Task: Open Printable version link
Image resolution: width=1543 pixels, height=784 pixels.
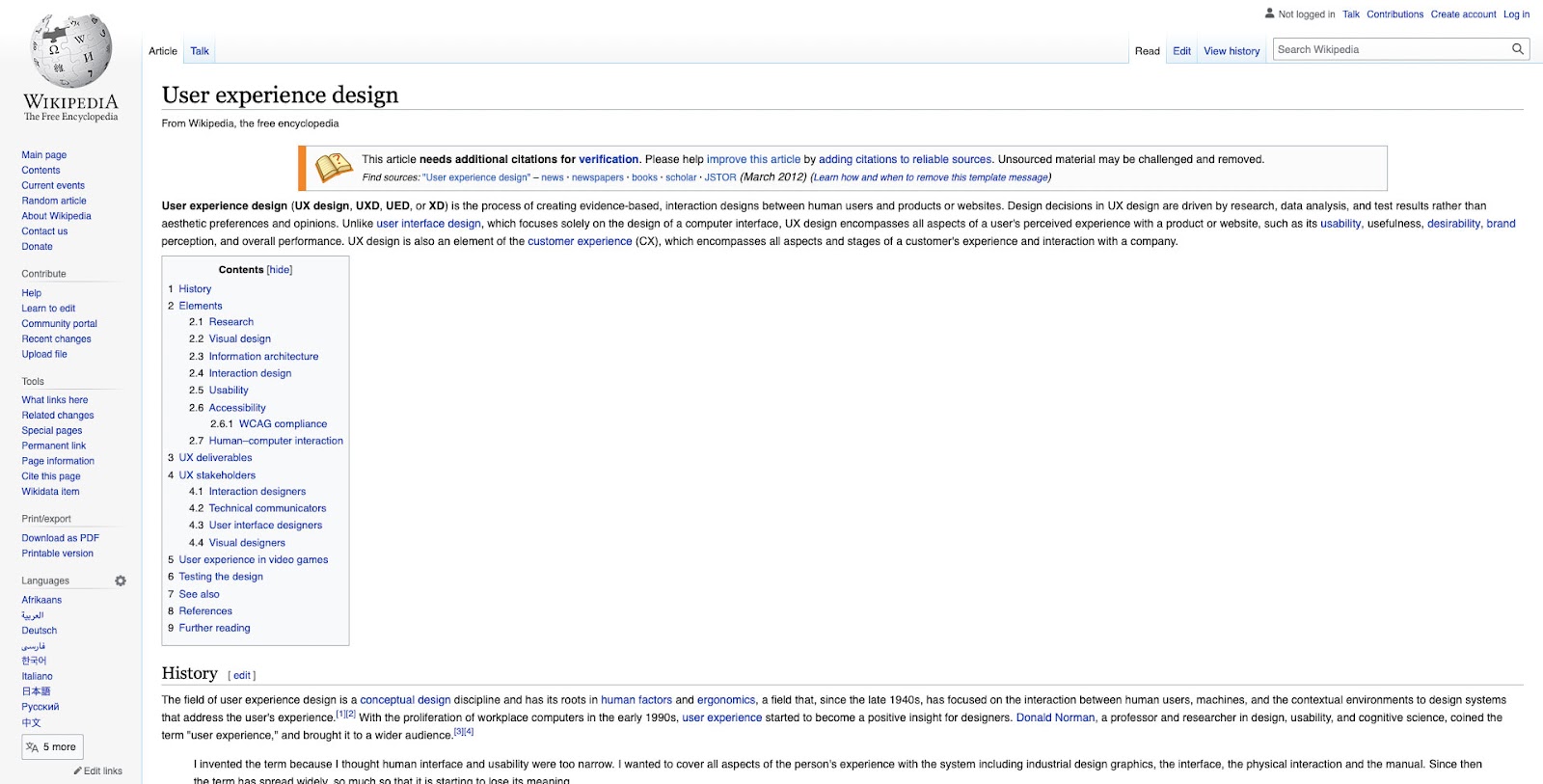Action: pyautogui.click(x=58, y=554)
